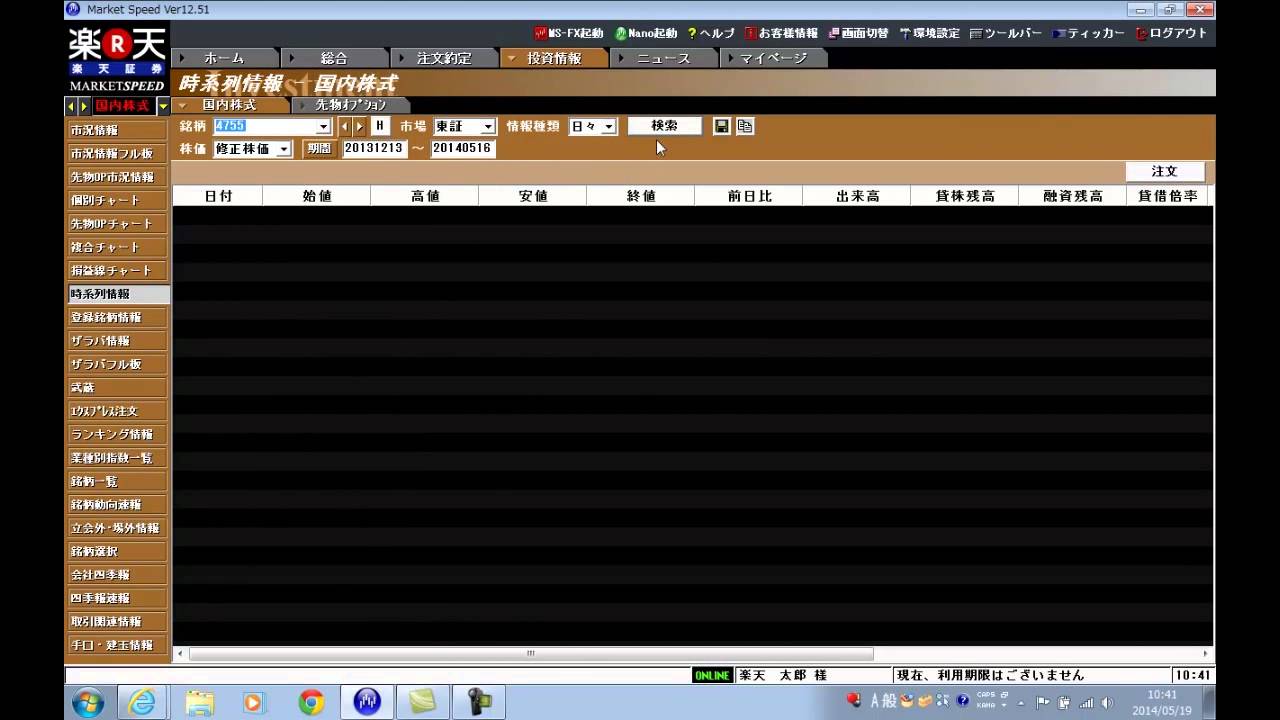
Task: Open 環境設定 settings
Action: click(929, 33)
